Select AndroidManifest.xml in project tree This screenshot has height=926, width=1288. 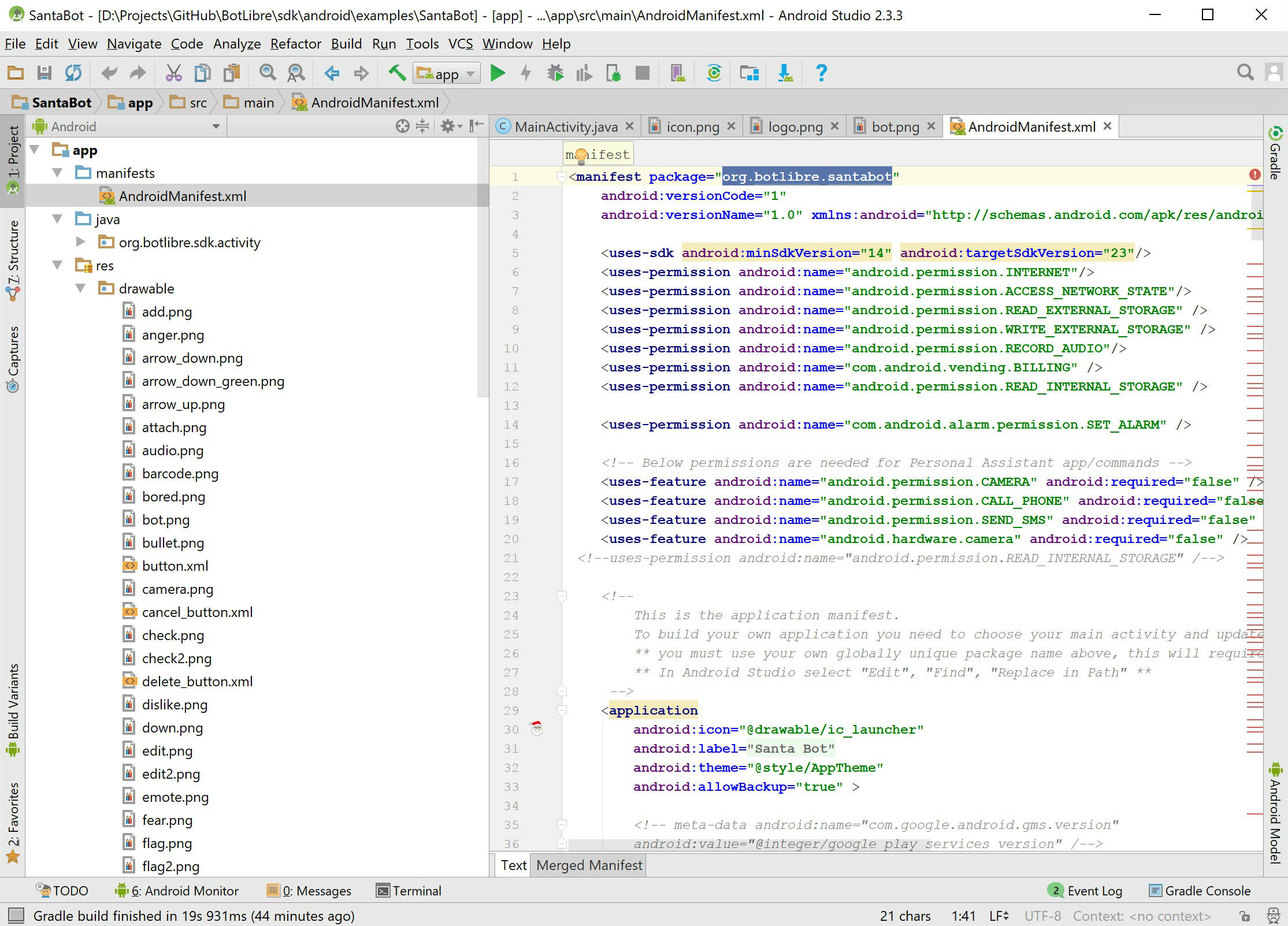[x=183, y=196]
